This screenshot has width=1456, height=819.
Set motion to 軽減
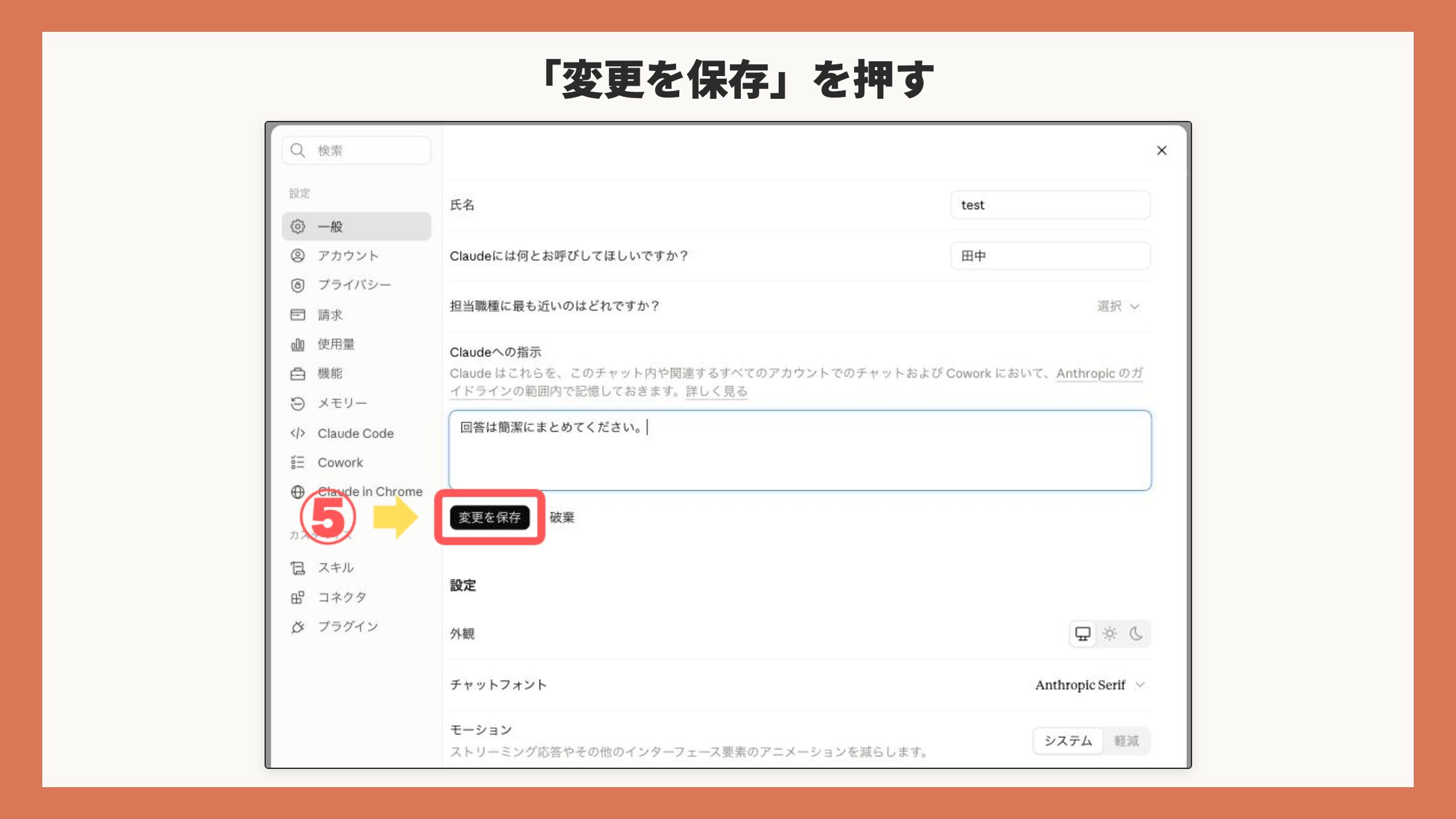tap(1126, 741)
